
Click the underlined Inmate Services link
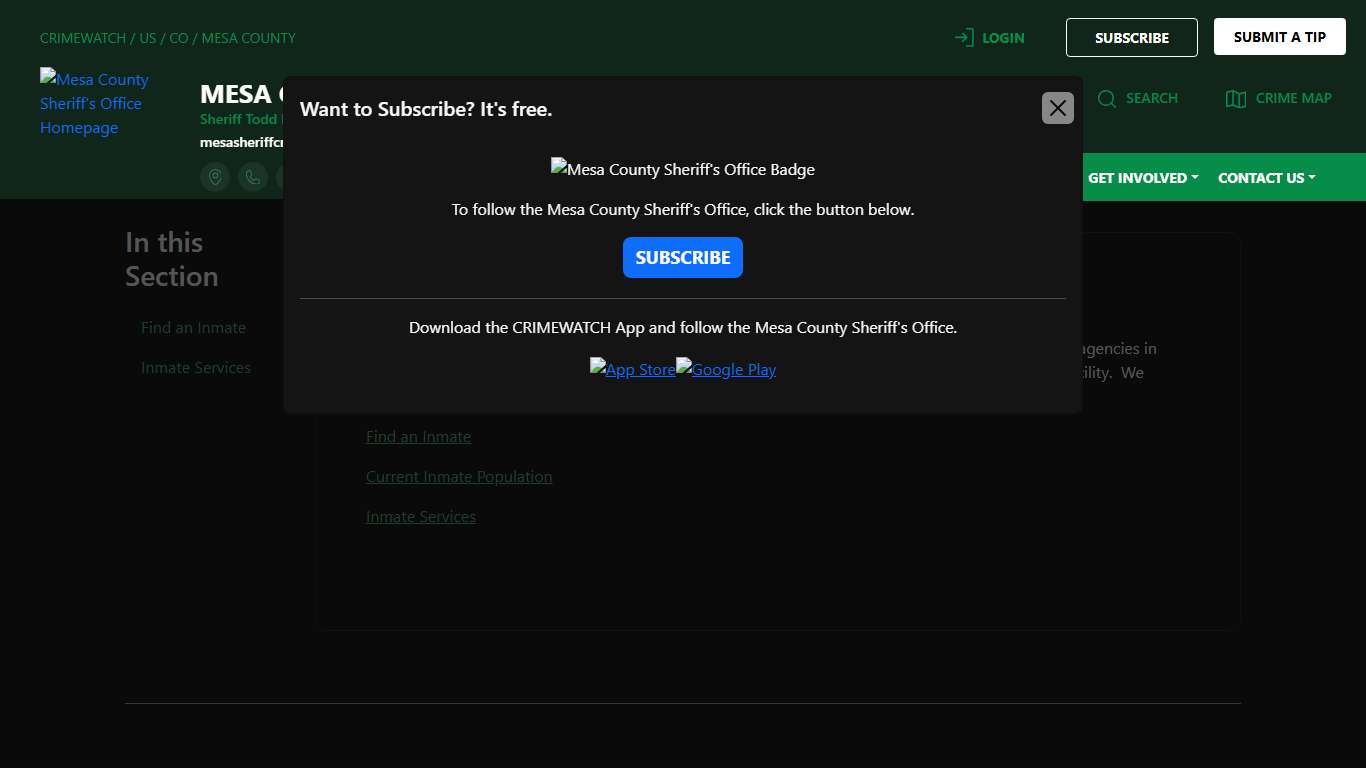click(x=421, y=517)
